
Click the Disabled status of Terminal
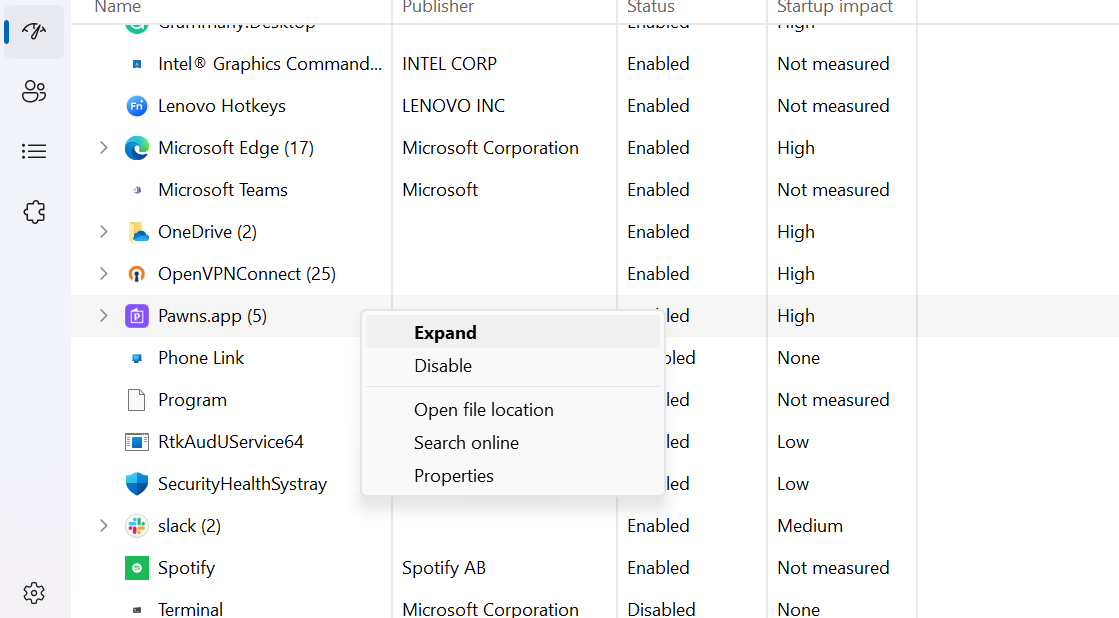661,609
